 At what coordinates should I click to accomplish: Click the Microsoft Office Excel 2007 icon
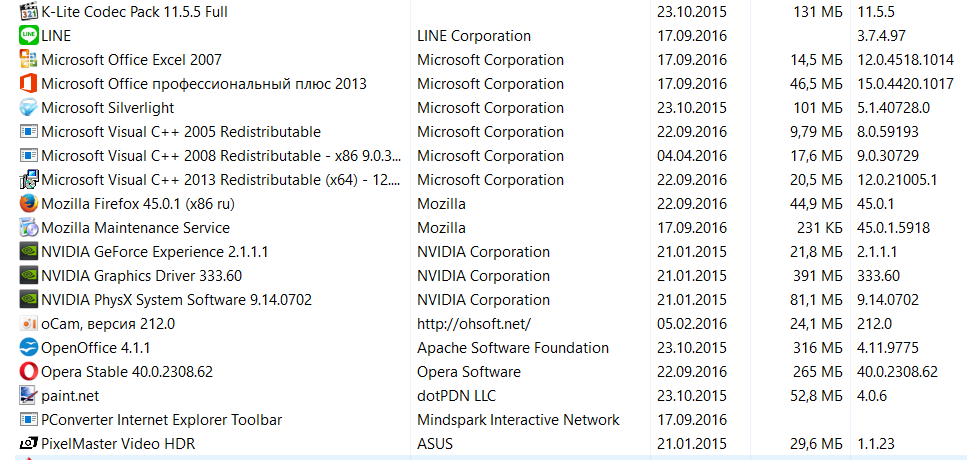[28, 60]
